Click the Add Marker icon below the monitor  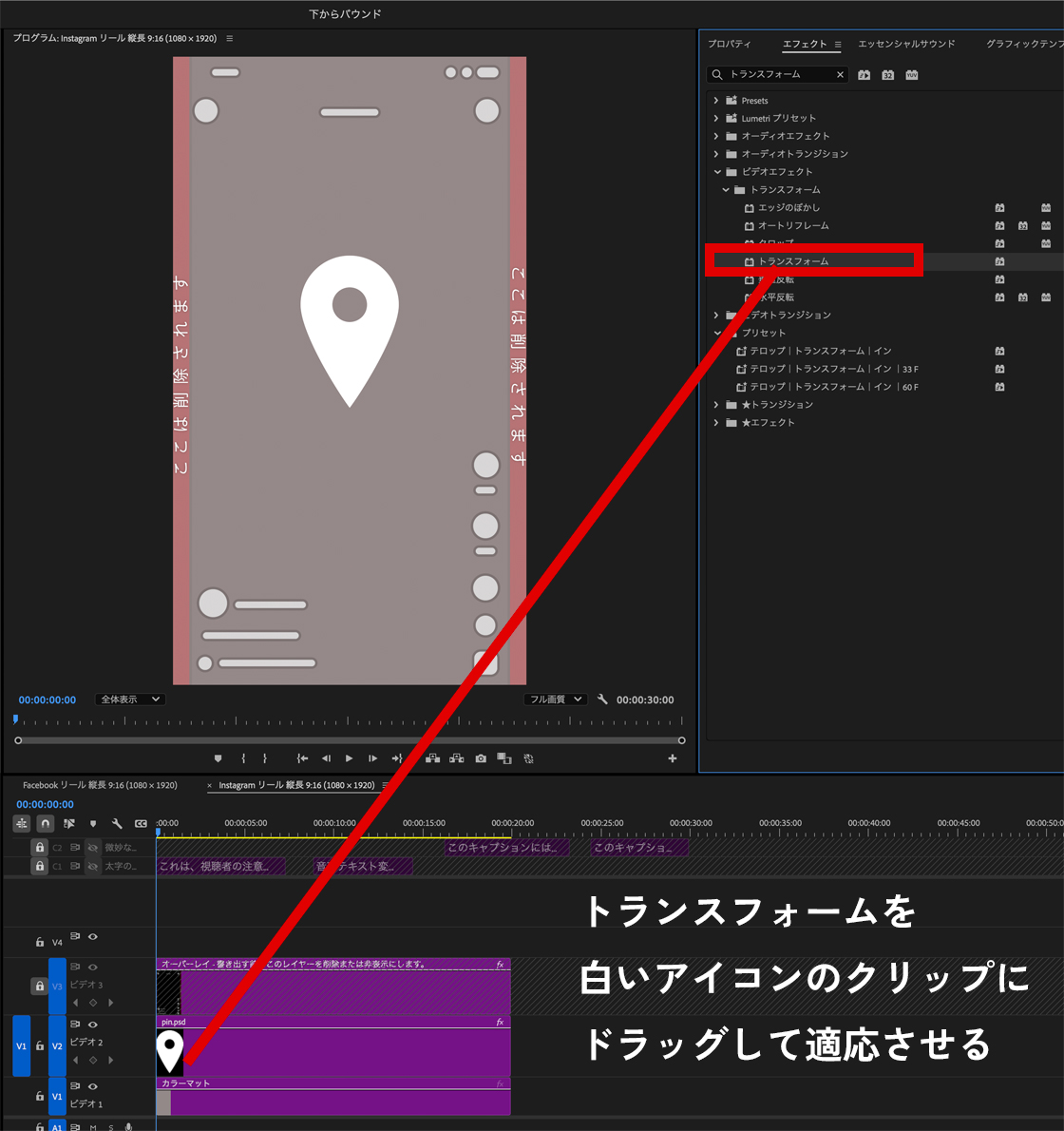[x=218, y=758]
